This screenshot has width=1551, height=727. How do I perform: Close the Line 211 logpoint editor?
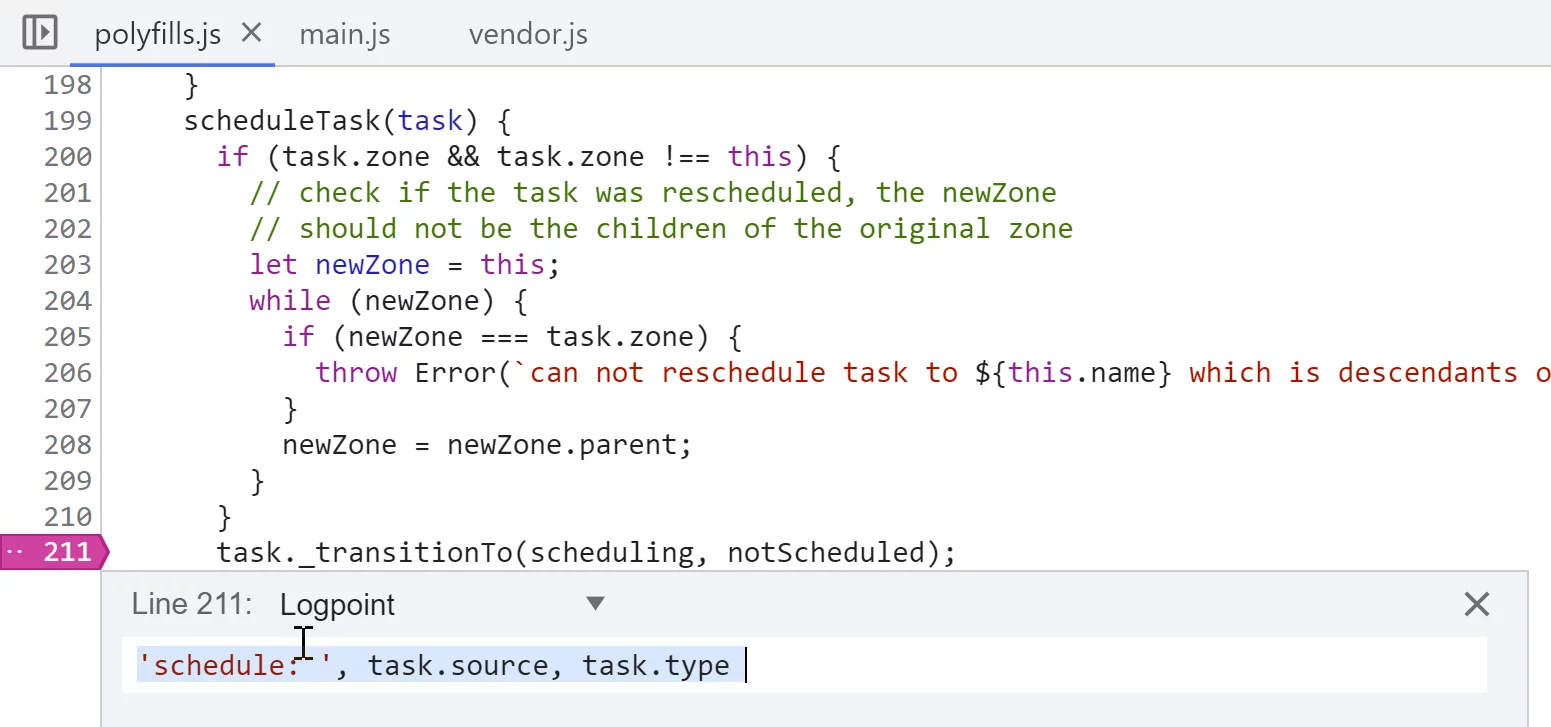click(1476, 604)
